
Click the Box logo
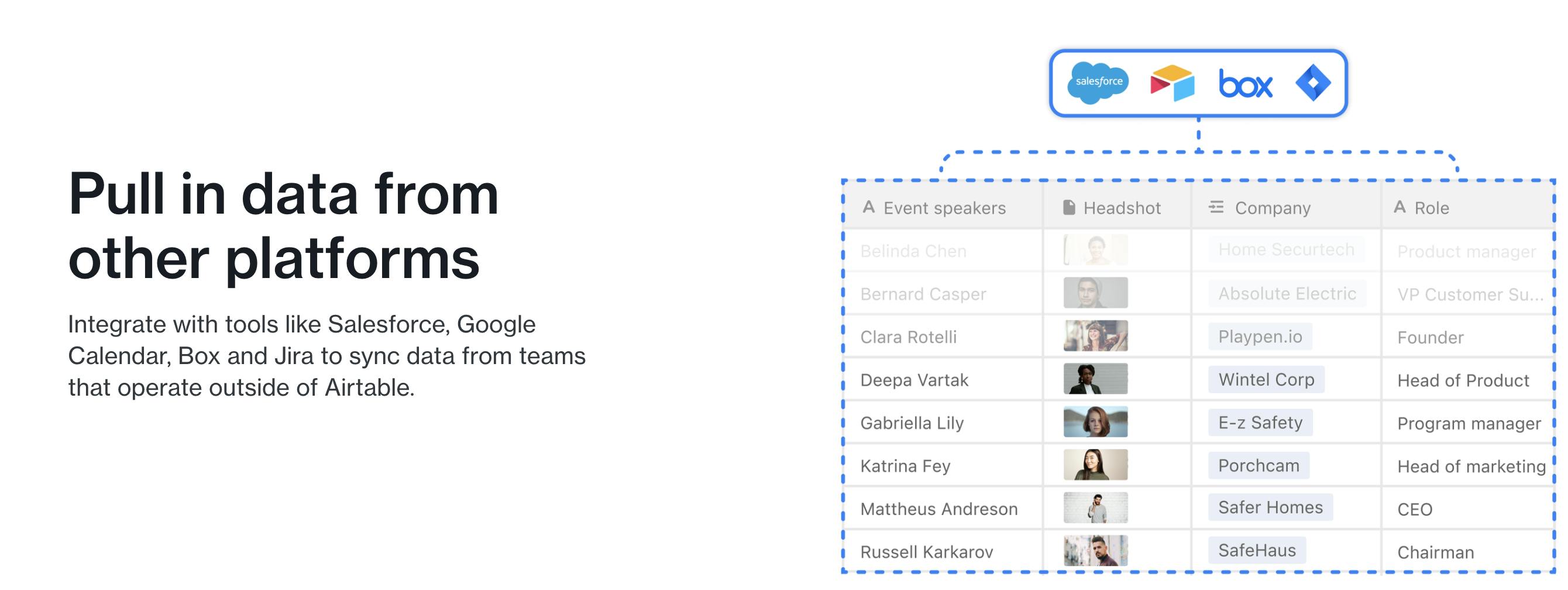pos(1246,84)
